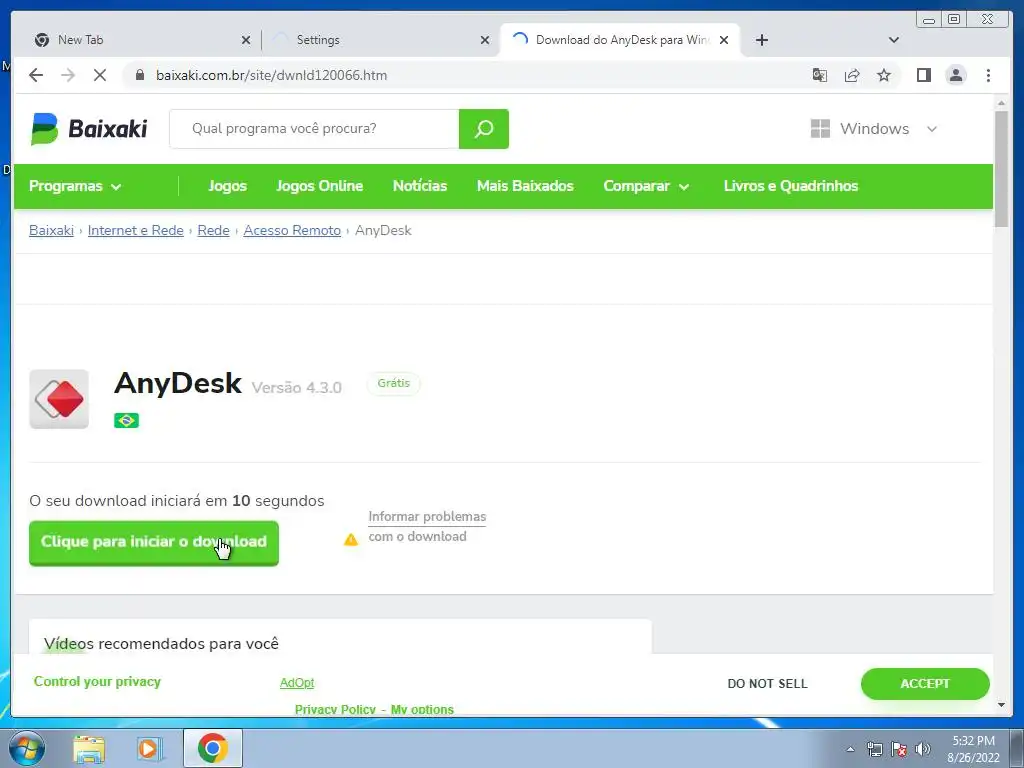Click the AnyDesk app icon
The image size is (1024, 768).
click(x=59, y=399)
